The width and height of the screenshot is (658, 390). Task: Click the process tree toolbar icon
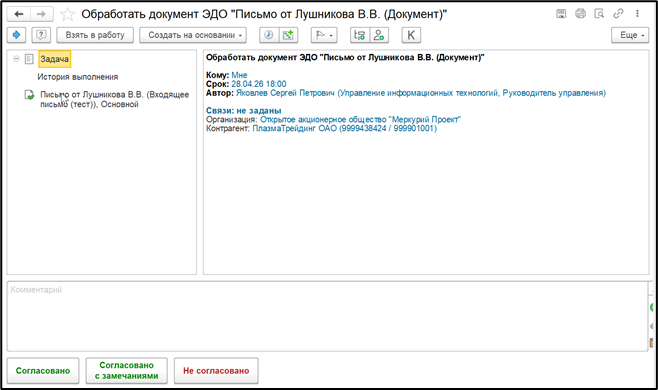tap(360, 35)
